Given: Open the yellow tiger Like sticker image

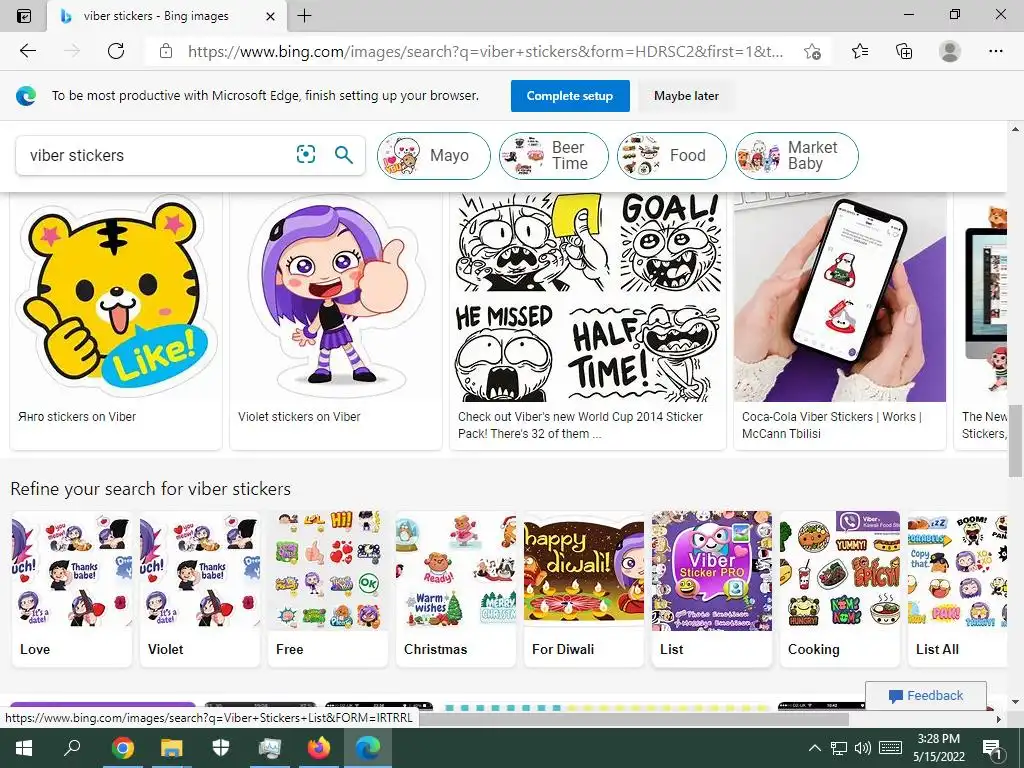Looking at the screenshot, I should point(116,297).
